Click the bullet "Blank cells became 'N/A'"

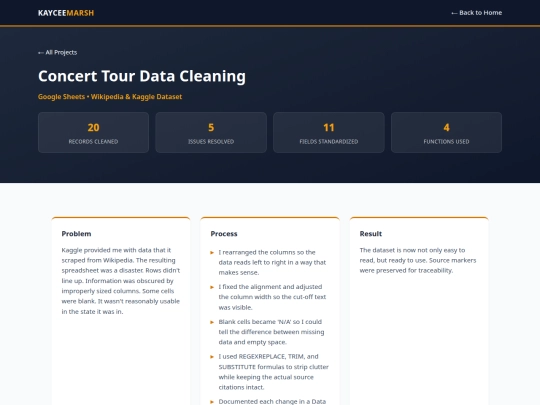point(270,332)
